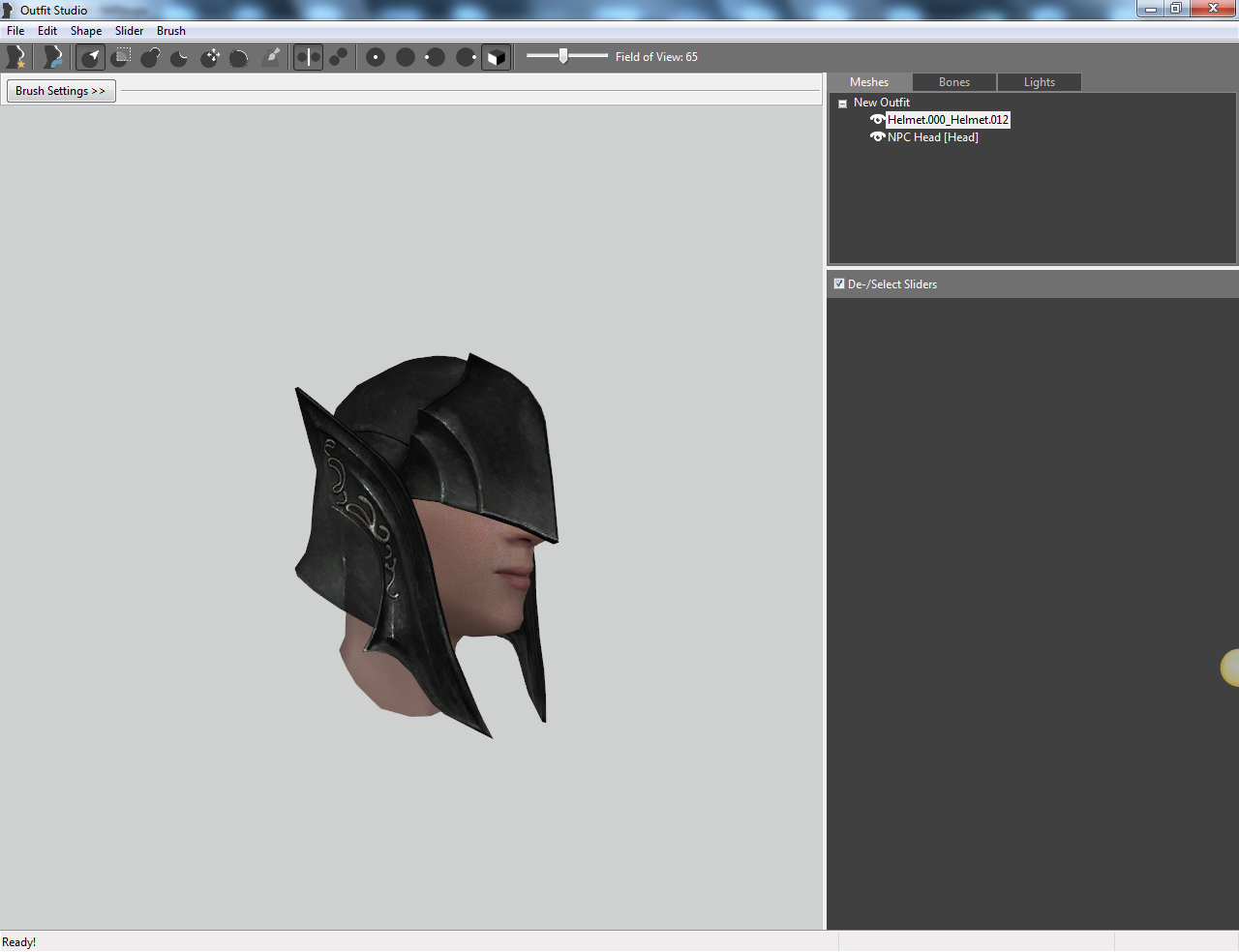Expand the Brush Settings panel

tap(61, 91)
